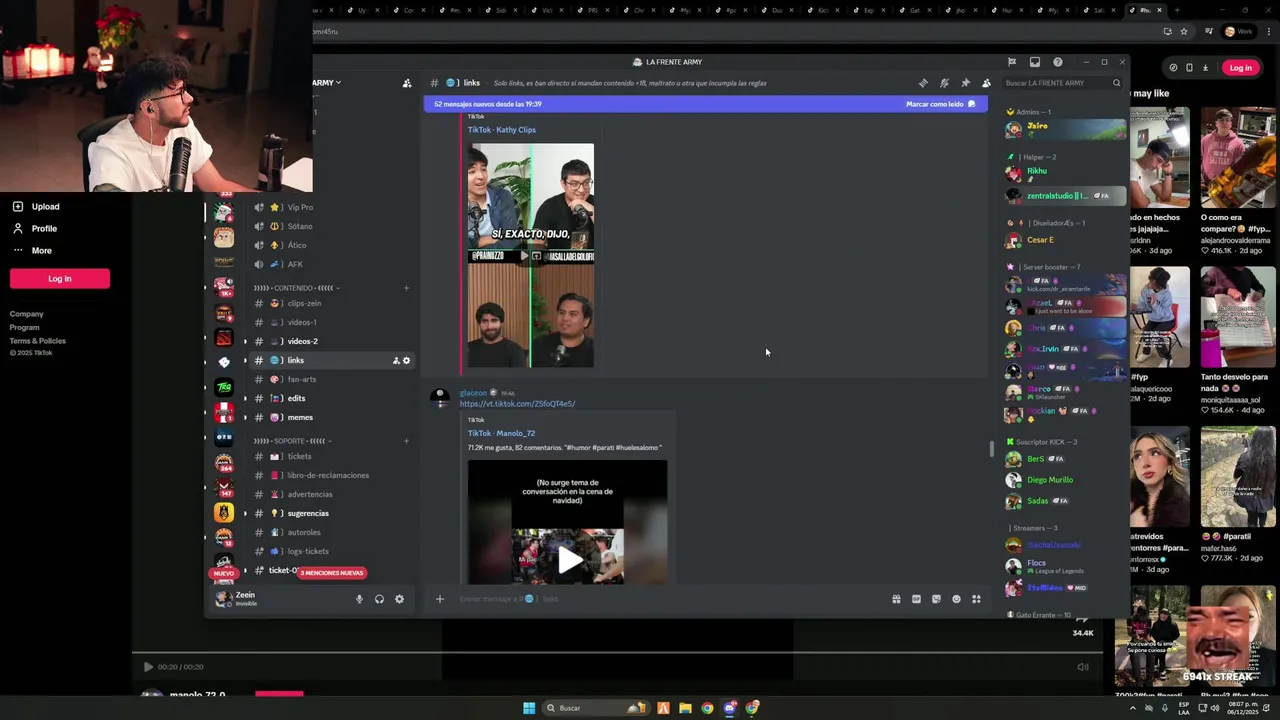Open the sticker picker in message bar
Image resolution: width=1280 pixels, height=720 pixels.
[x=936, y=599]
